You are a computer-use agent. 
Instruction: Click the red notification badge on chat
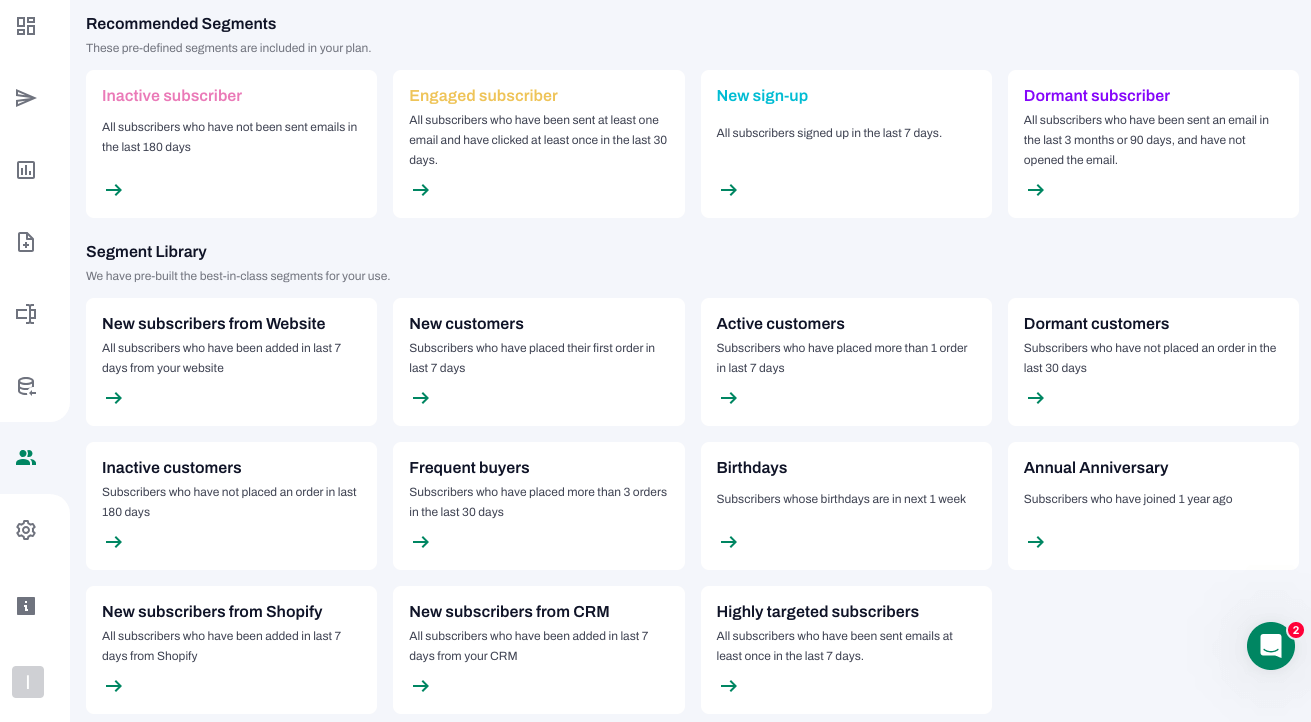tap(1296, 630)
